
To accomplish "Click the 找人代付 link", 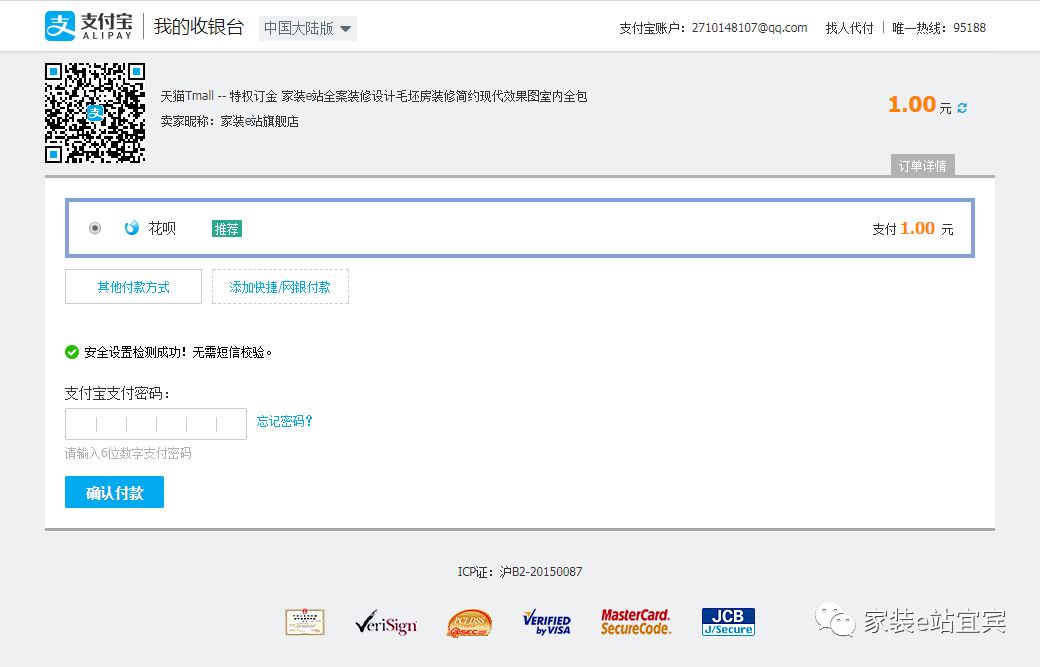I will (849, 28).
